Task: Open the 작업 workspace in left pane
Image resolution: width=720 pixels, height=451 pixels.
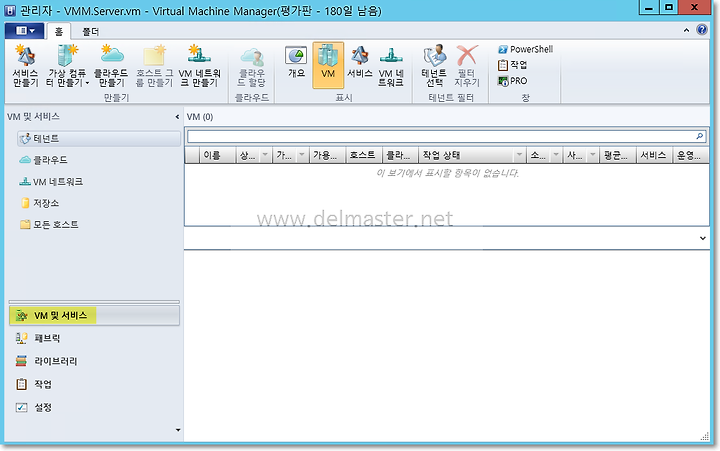Action: coord(34,384)
